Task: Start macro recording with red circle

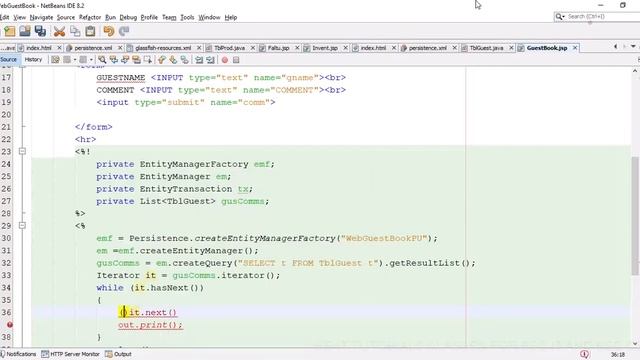Action: click(x=224, y=60)
